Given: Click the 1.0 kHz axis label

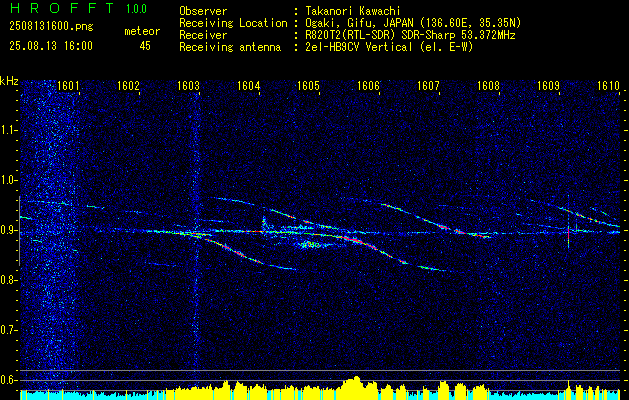Looking at the screenshot, I should click(8, 181).
